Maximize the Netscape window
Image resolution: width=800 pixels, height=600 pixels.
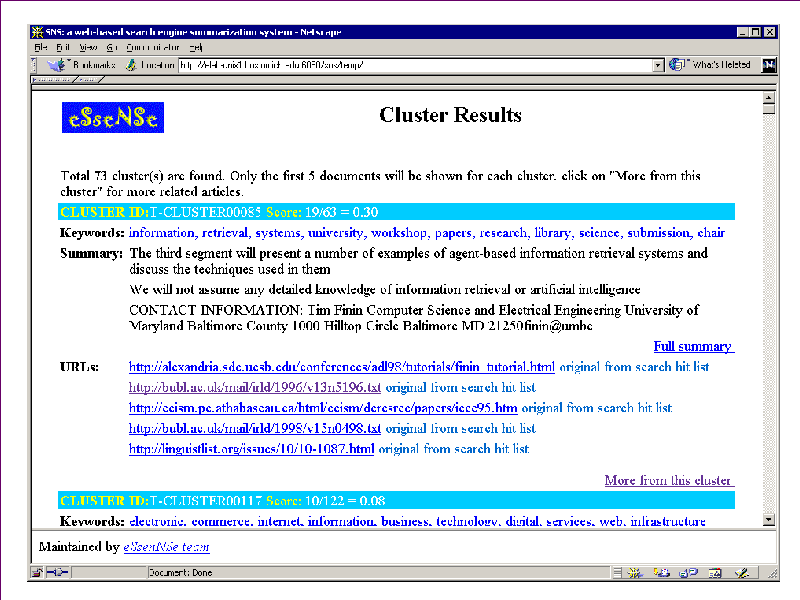(x=756, y=32)
